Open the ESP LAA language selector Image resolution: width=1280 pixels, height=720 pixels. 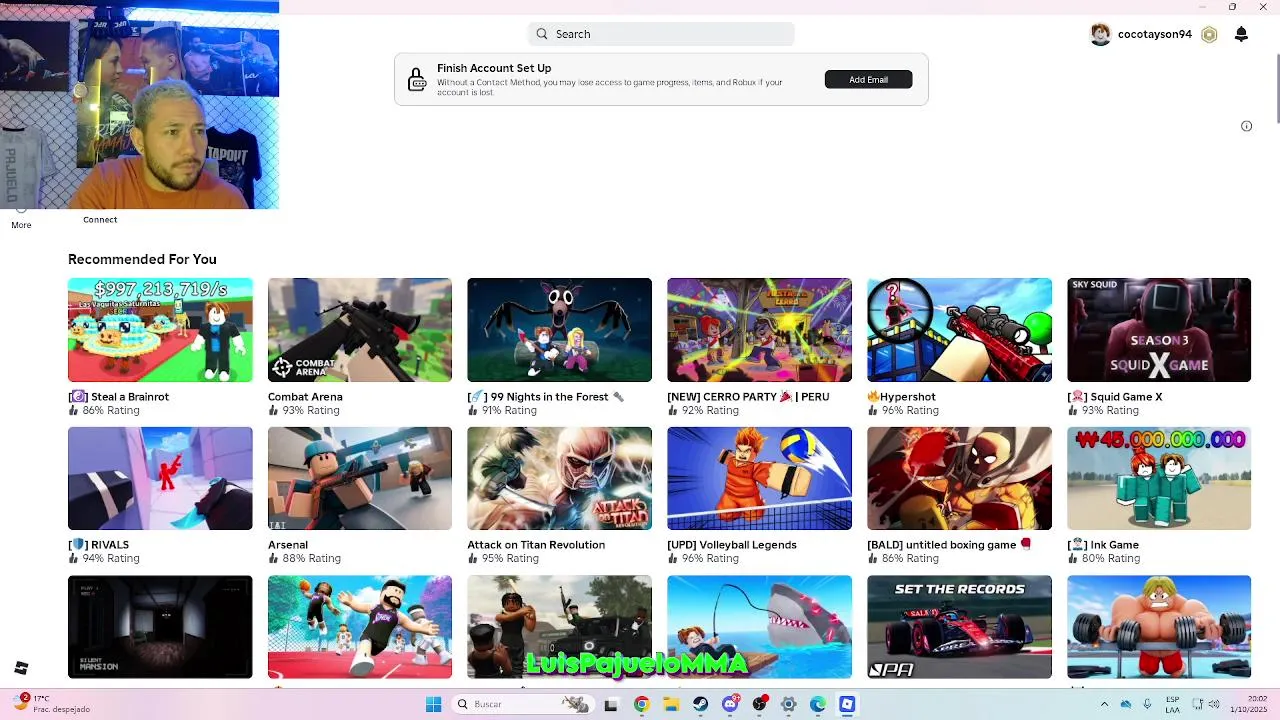[1172, 704]
